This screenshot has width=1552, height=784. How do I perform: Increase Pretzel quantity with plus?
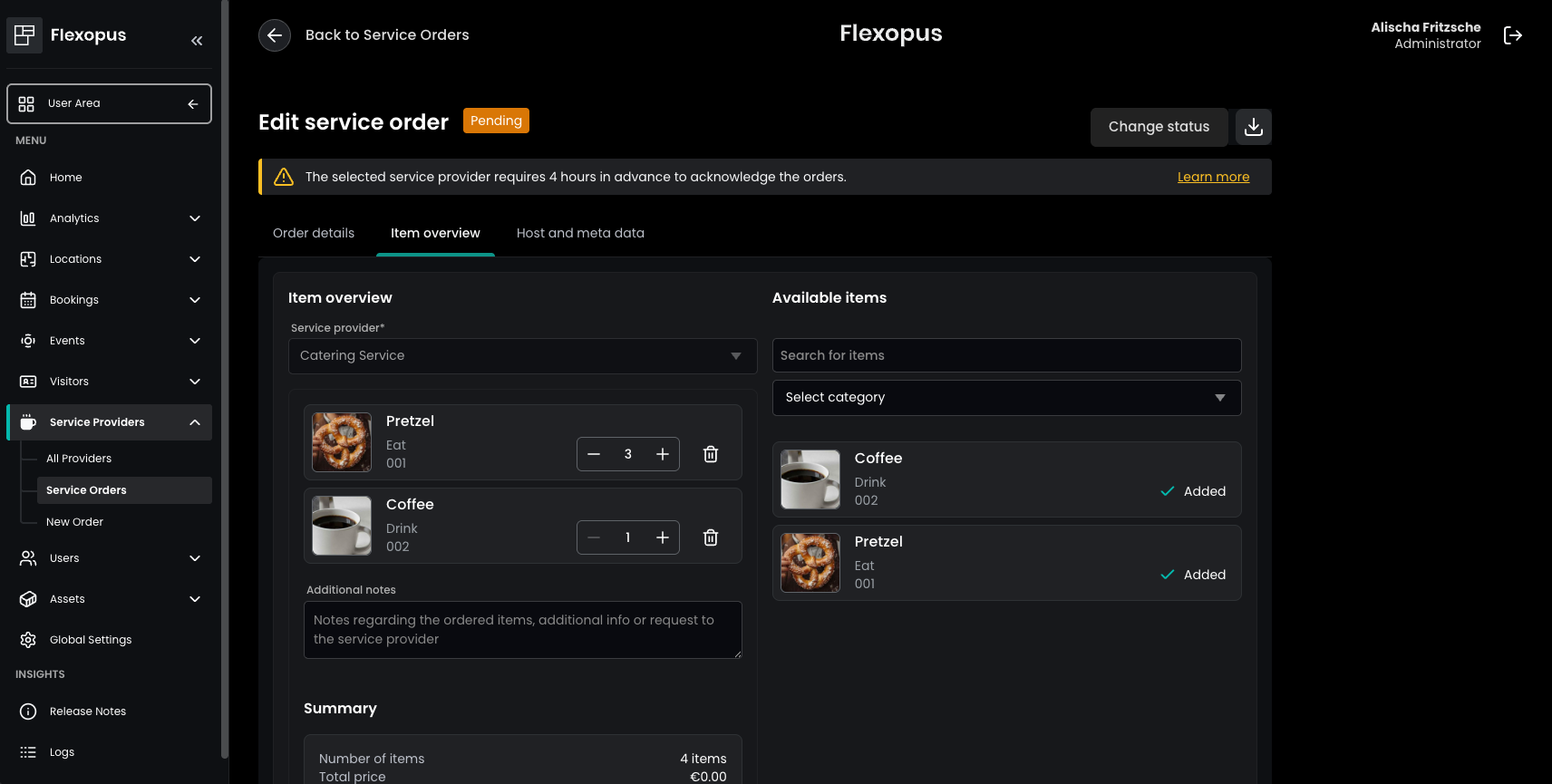coord(663,454)
